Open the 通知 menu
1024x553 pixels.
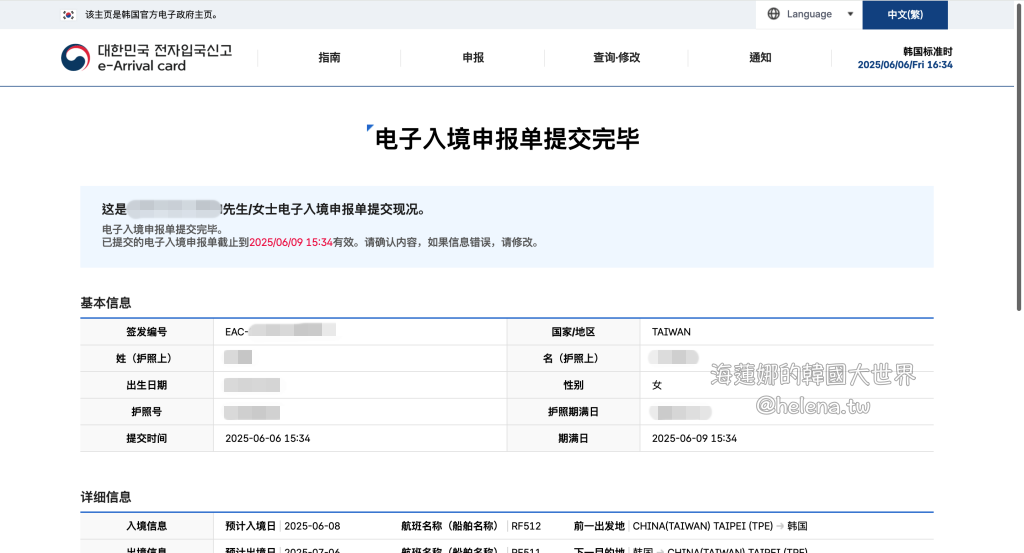click(x=760, y=57)
